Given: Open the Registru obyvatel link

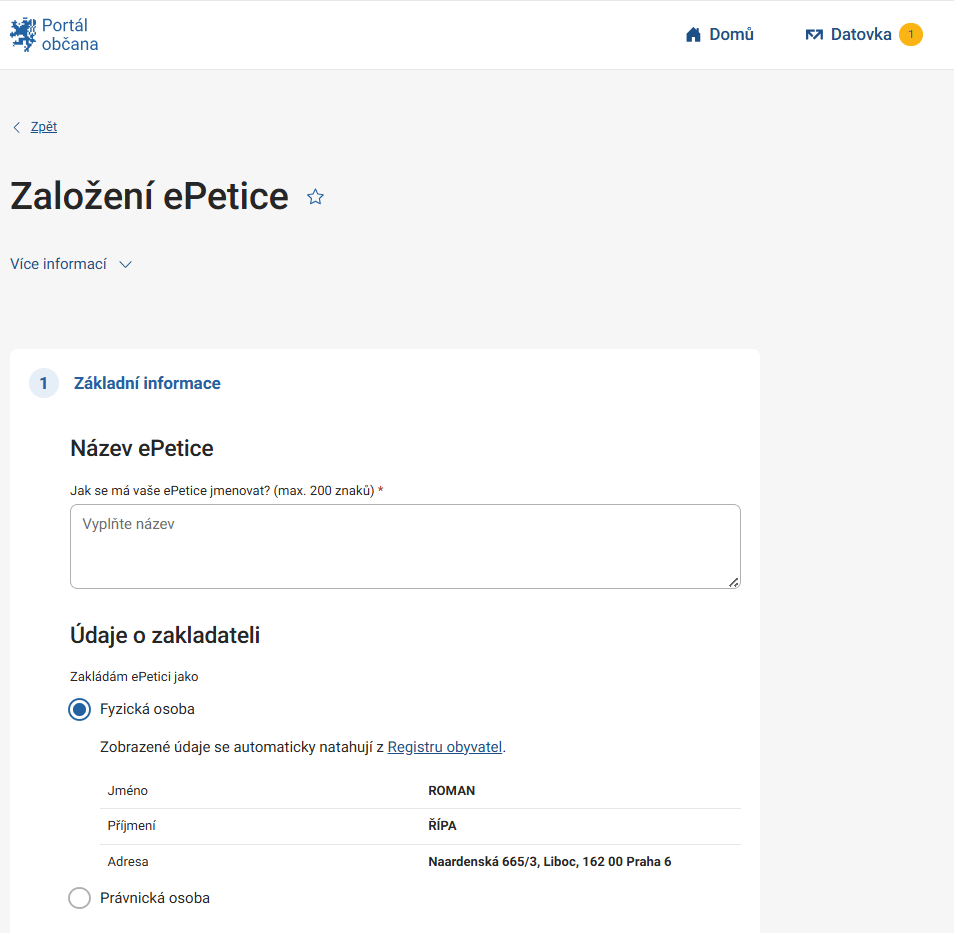Looking at the screenshot, I should tap(445, 747).
